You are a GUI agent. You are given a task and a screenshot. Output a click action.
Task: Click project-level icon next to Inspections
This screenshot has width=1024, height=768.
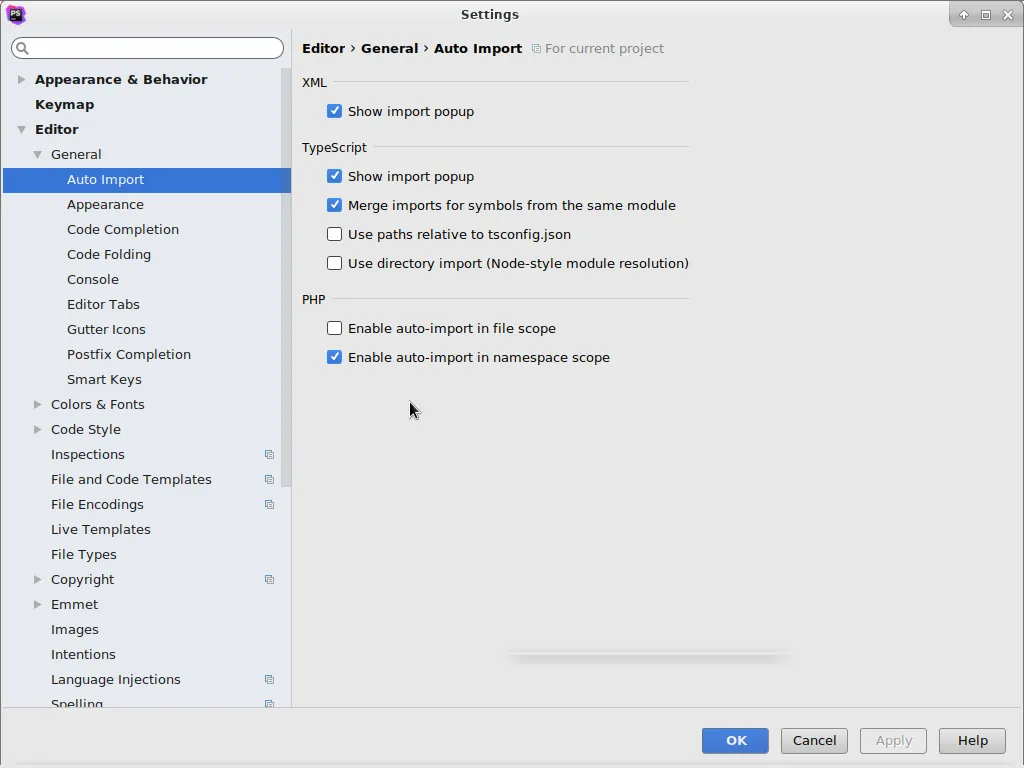269,455
